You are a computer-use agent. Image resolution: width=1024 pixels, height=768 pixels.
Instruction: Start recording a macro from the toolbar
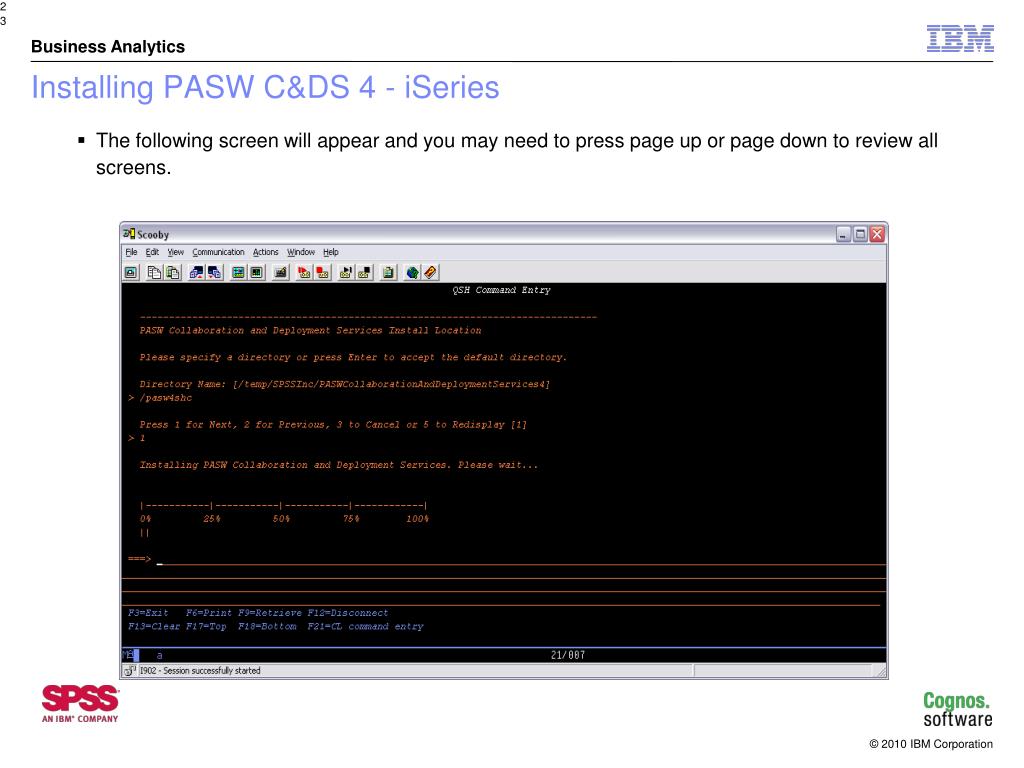point(304,273)
